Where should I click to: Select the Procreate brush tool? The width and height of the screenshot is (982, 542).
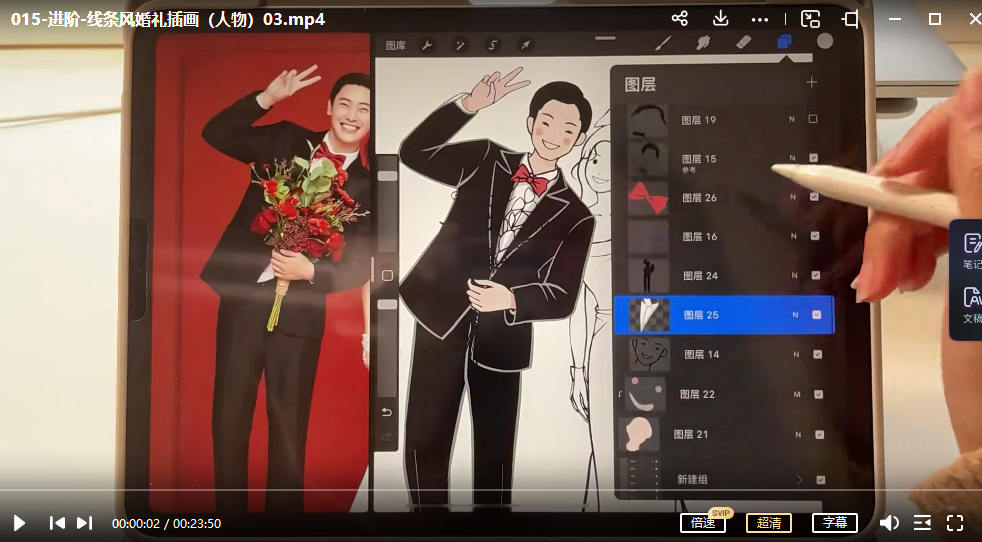662,43
